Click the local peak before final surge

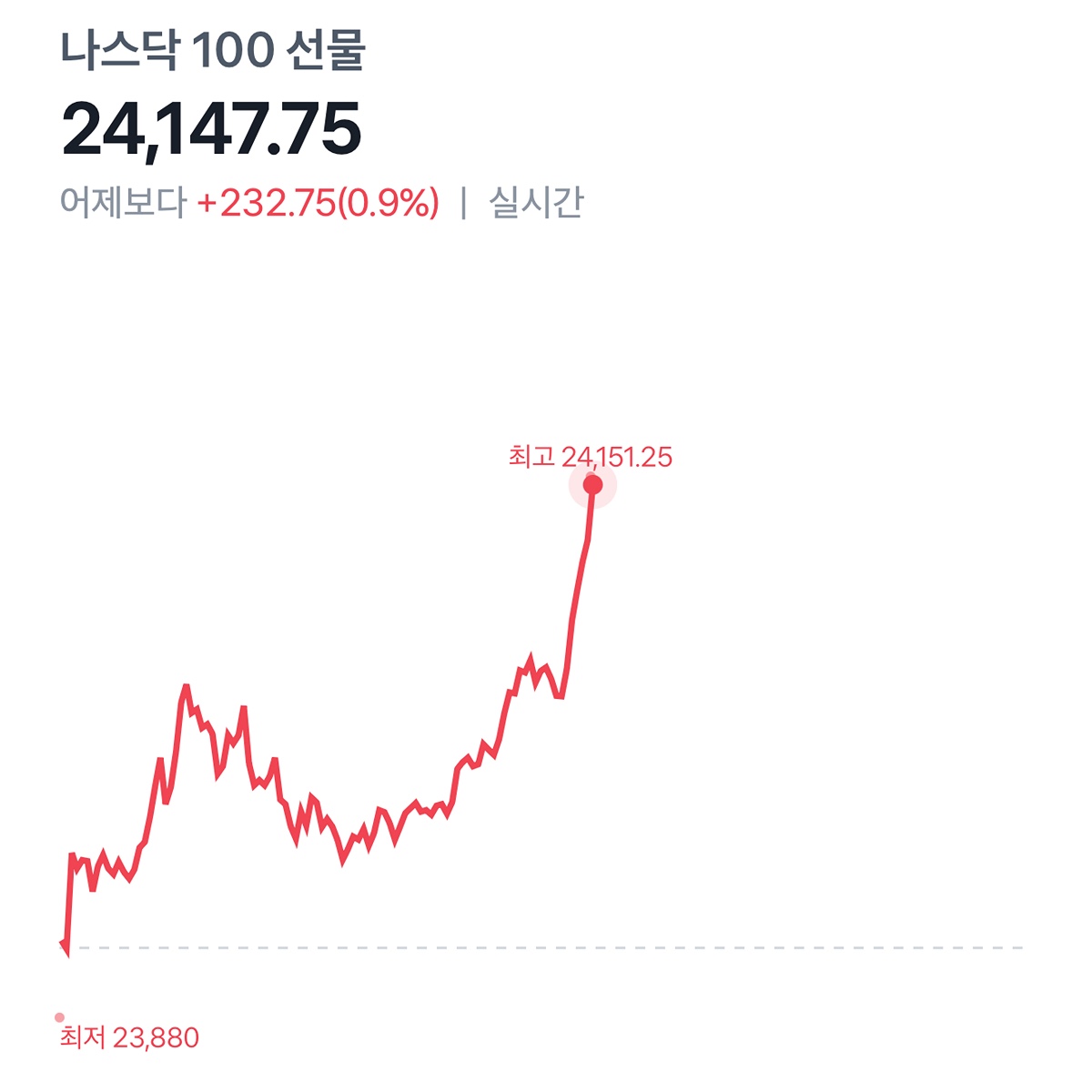coord(531,658)
